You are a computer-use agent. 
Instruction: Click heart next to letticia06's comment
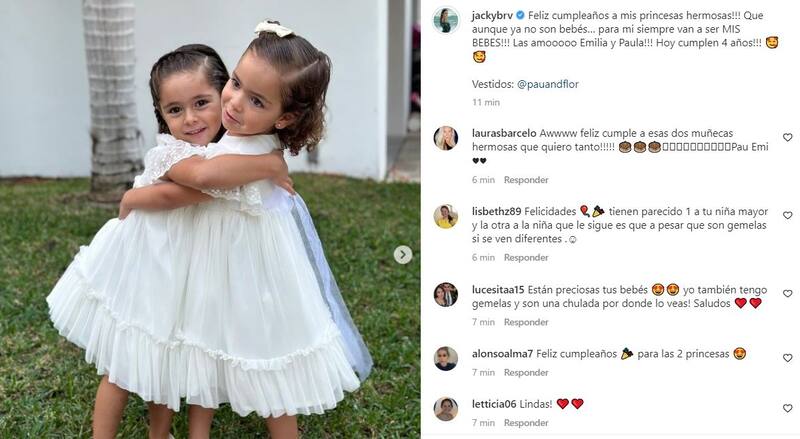point(787,408)
